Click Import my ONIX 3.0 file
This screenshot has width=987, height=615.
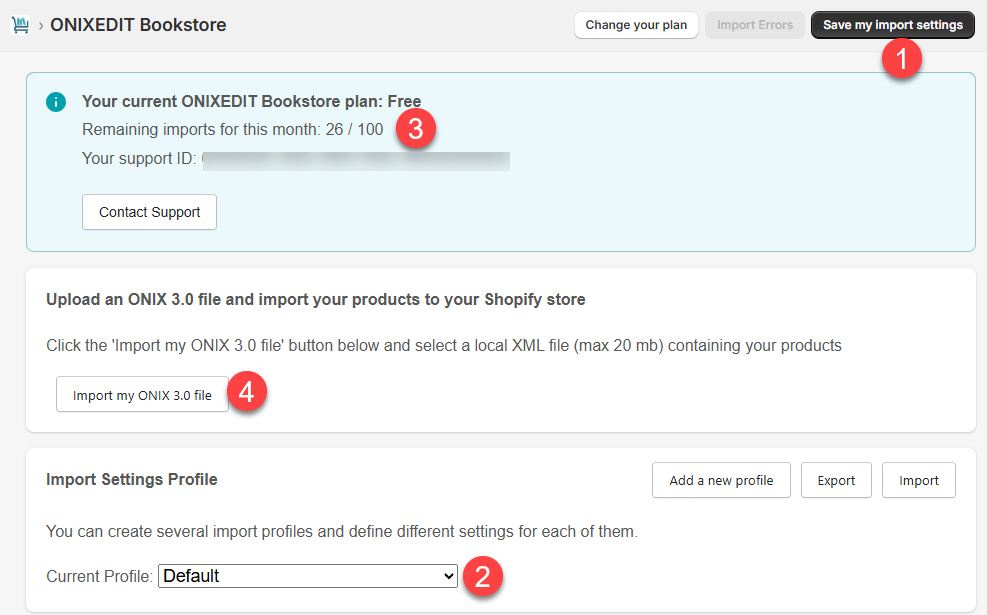pyautogui.click(x=142, y=395)
